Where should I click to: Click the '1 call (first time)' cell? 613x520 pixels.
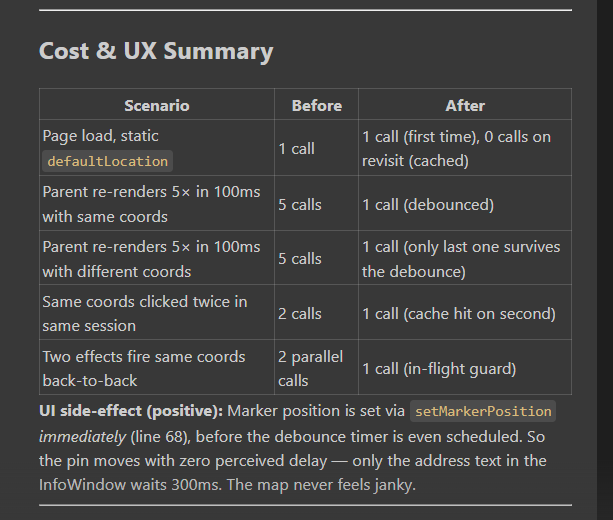465,148
